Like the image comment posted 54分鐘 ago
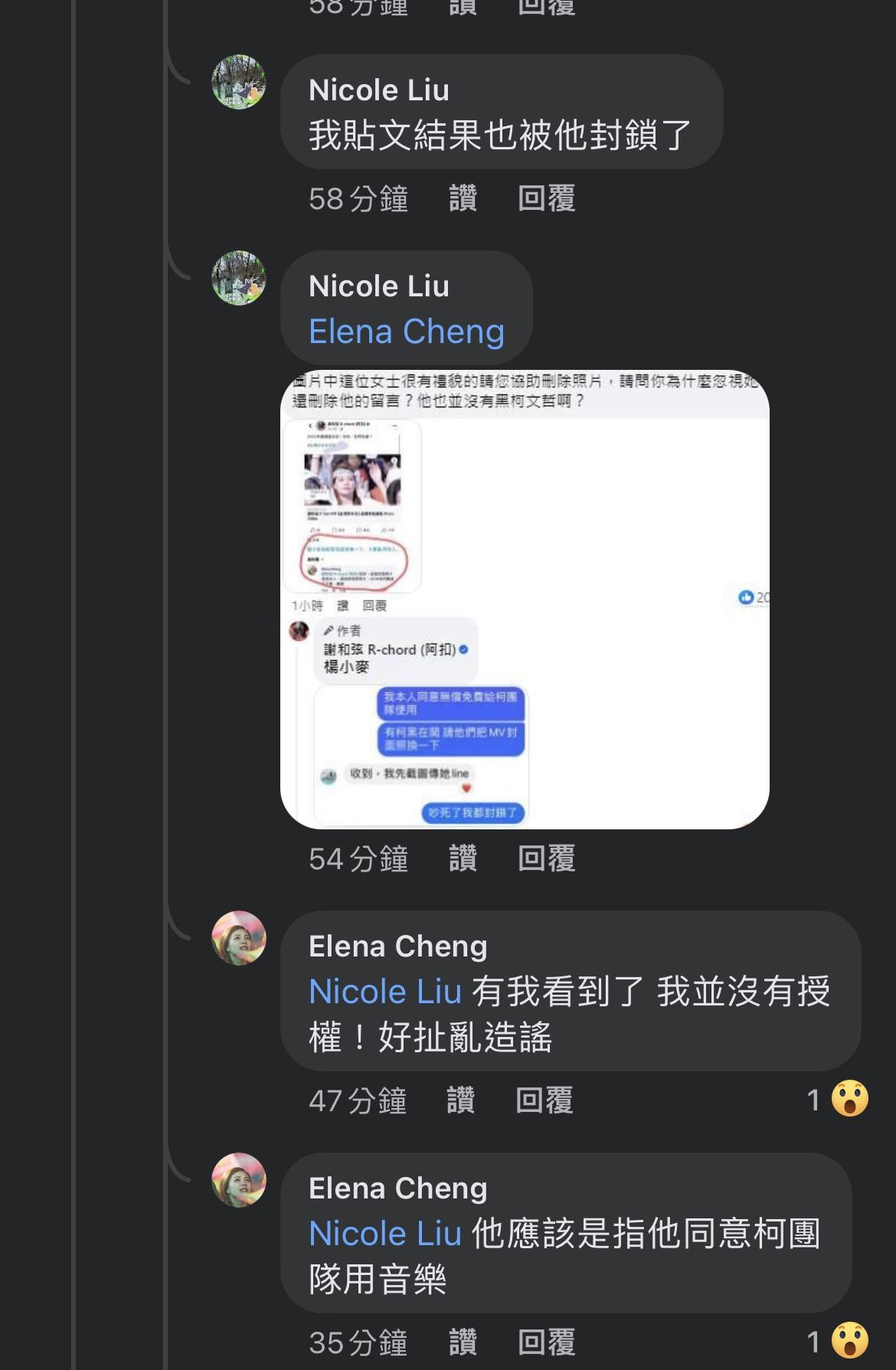Image resolution: width=896 pixels, height=1370 pixels. pos(463,858)
